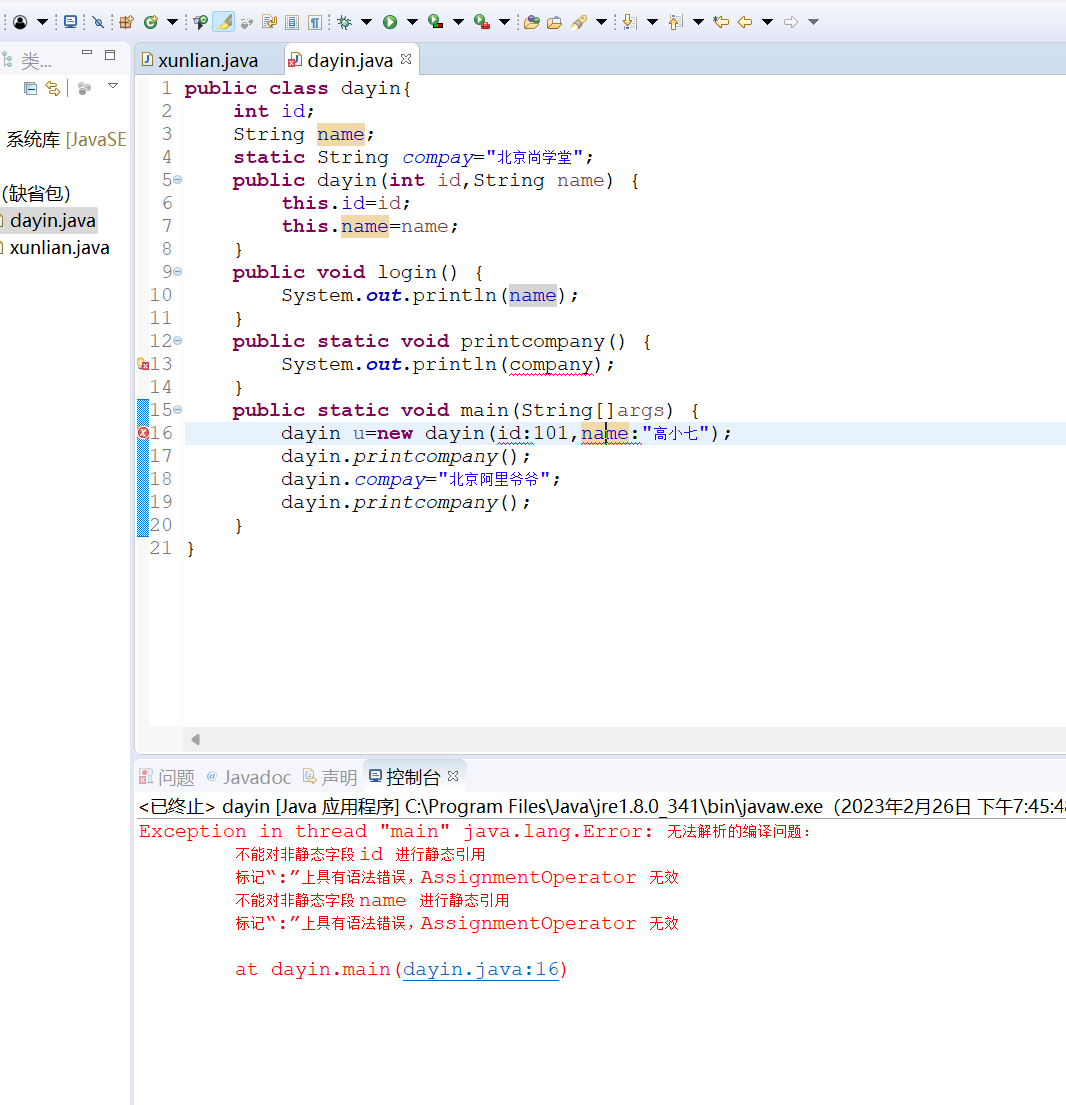The width and height of the screenshot is (1066, 1105).
Task: Collapse the main method fold at line 15
Action: 178,409
